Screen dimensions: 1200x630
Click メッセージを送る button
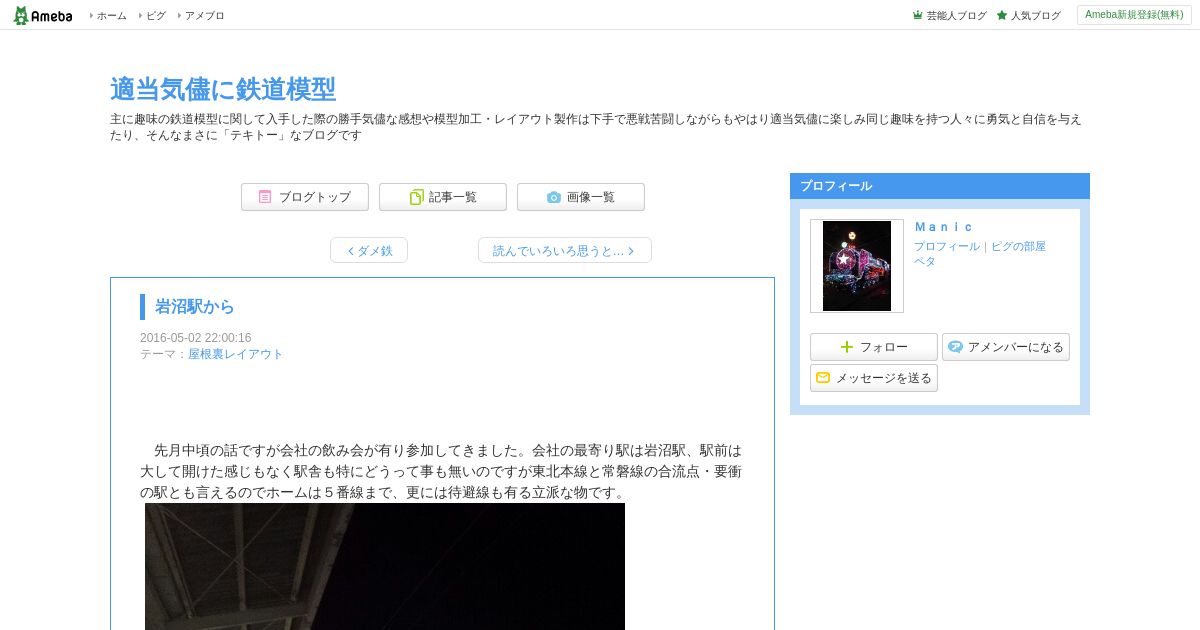pyautogui.click(x=874, y=378)
